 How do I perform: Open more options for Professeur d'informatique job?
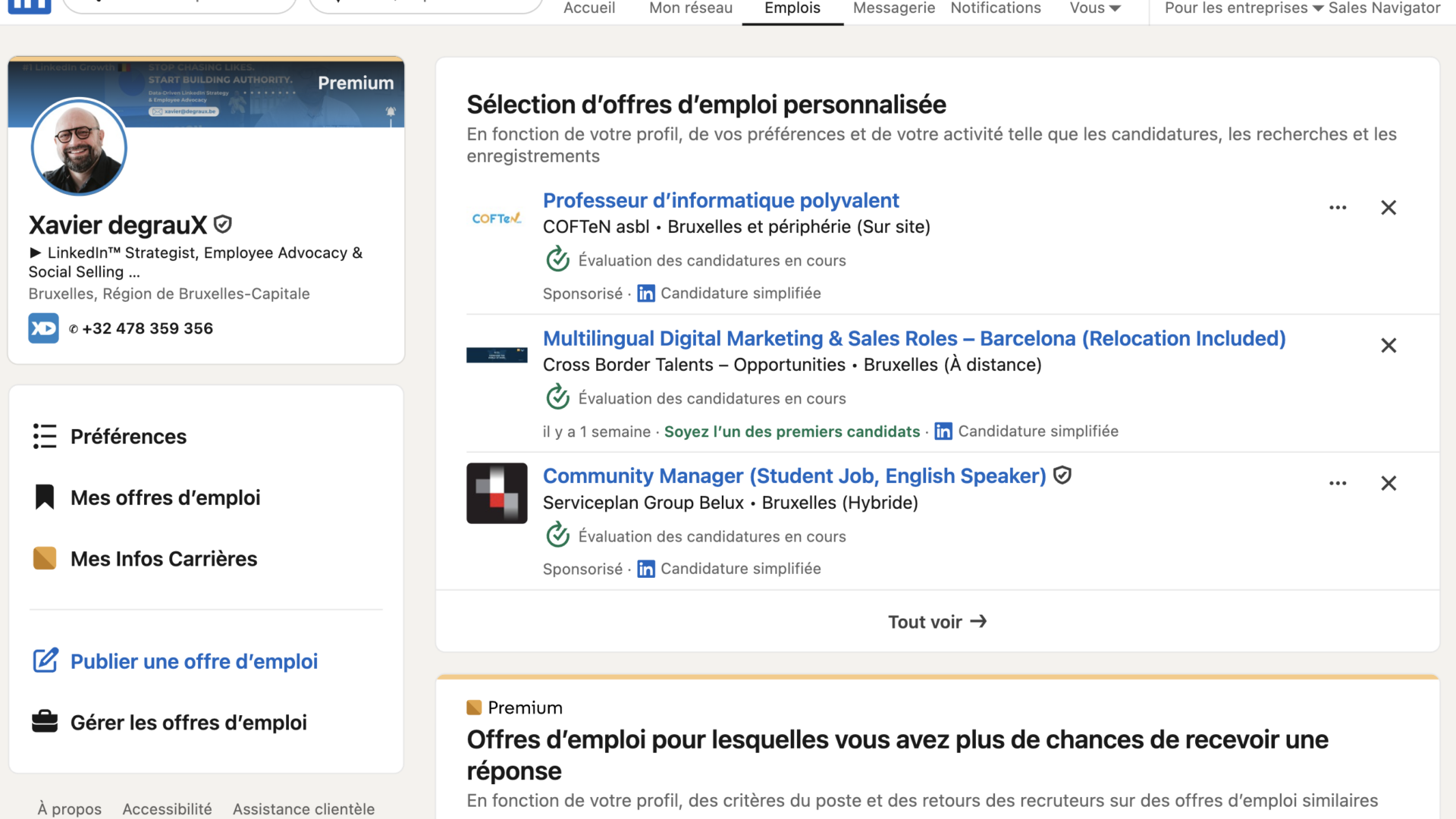point(1338,208)
